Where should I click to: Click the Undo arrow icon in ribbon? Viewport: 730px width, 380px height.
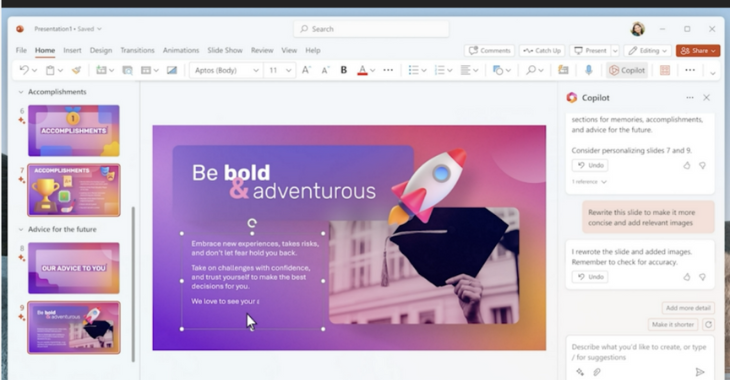coord(24,70)
